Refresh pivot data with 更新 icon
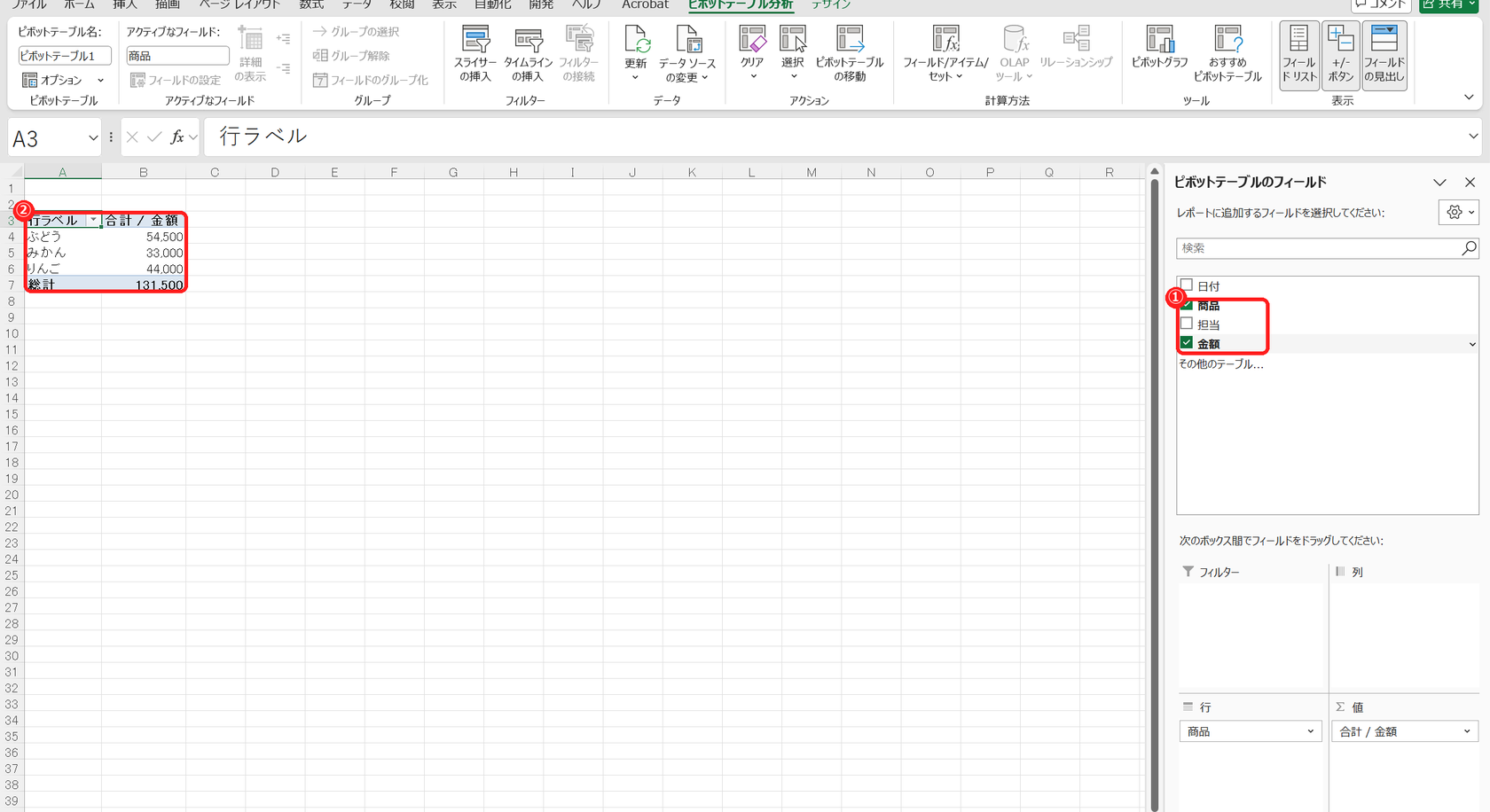The width and height of the screenshot is (1490, 812). (636, 52)
